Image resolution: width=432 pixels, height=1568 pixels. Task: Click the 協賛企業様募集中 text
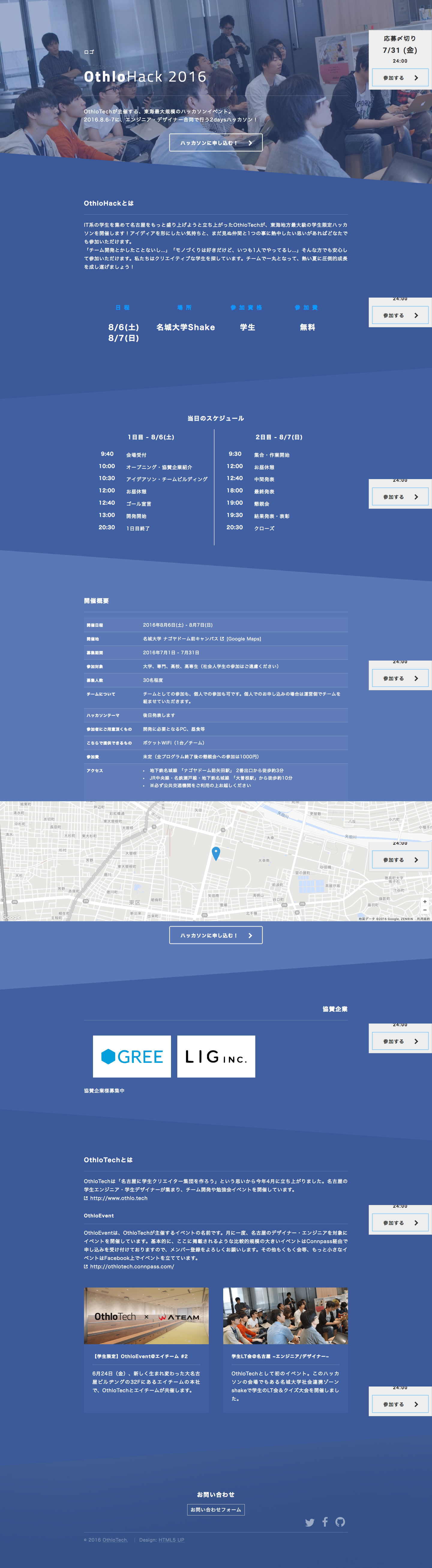coord(104,1090)
